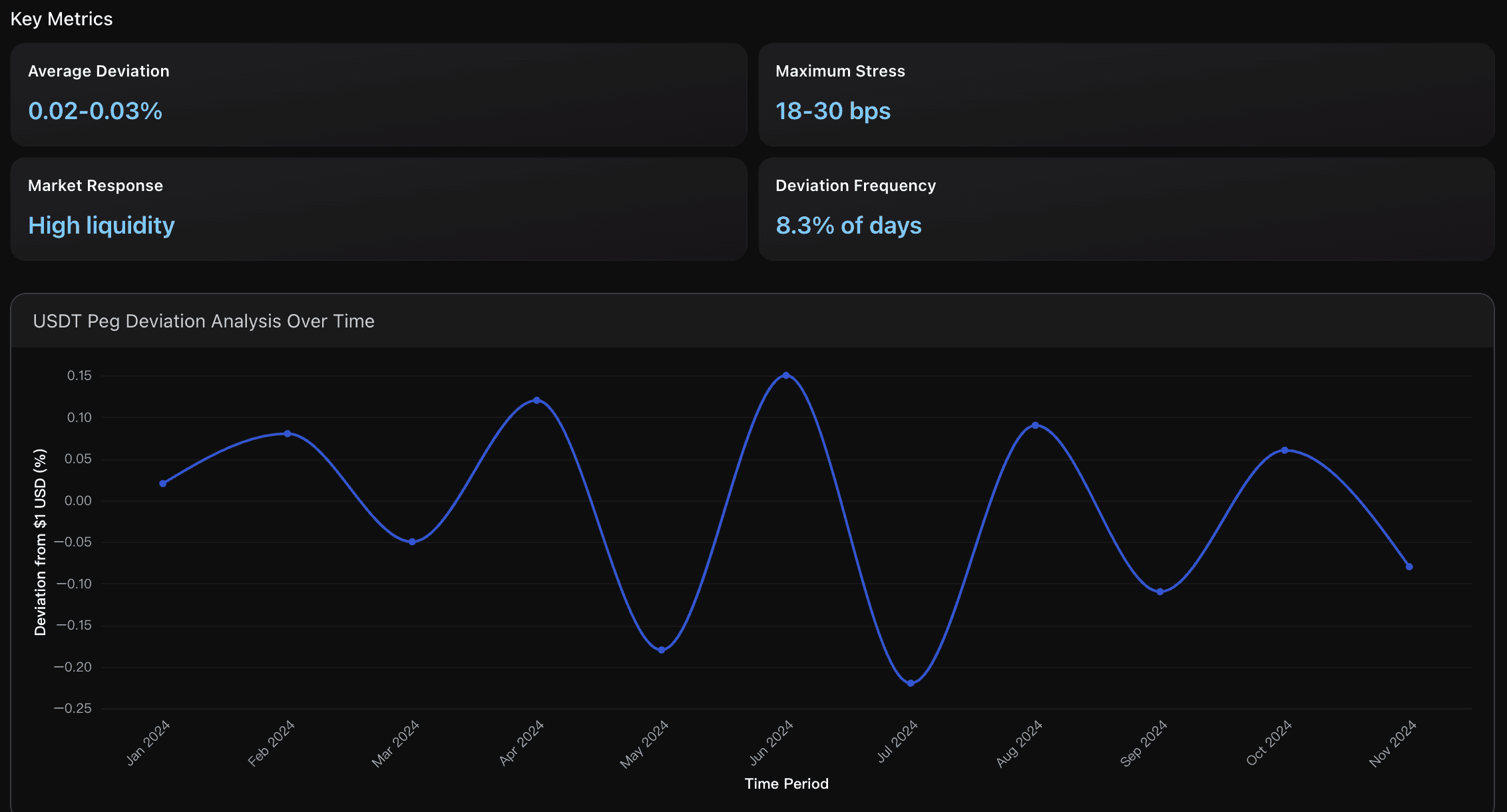Click the Sep 2024 axis label

(1144, 743)
